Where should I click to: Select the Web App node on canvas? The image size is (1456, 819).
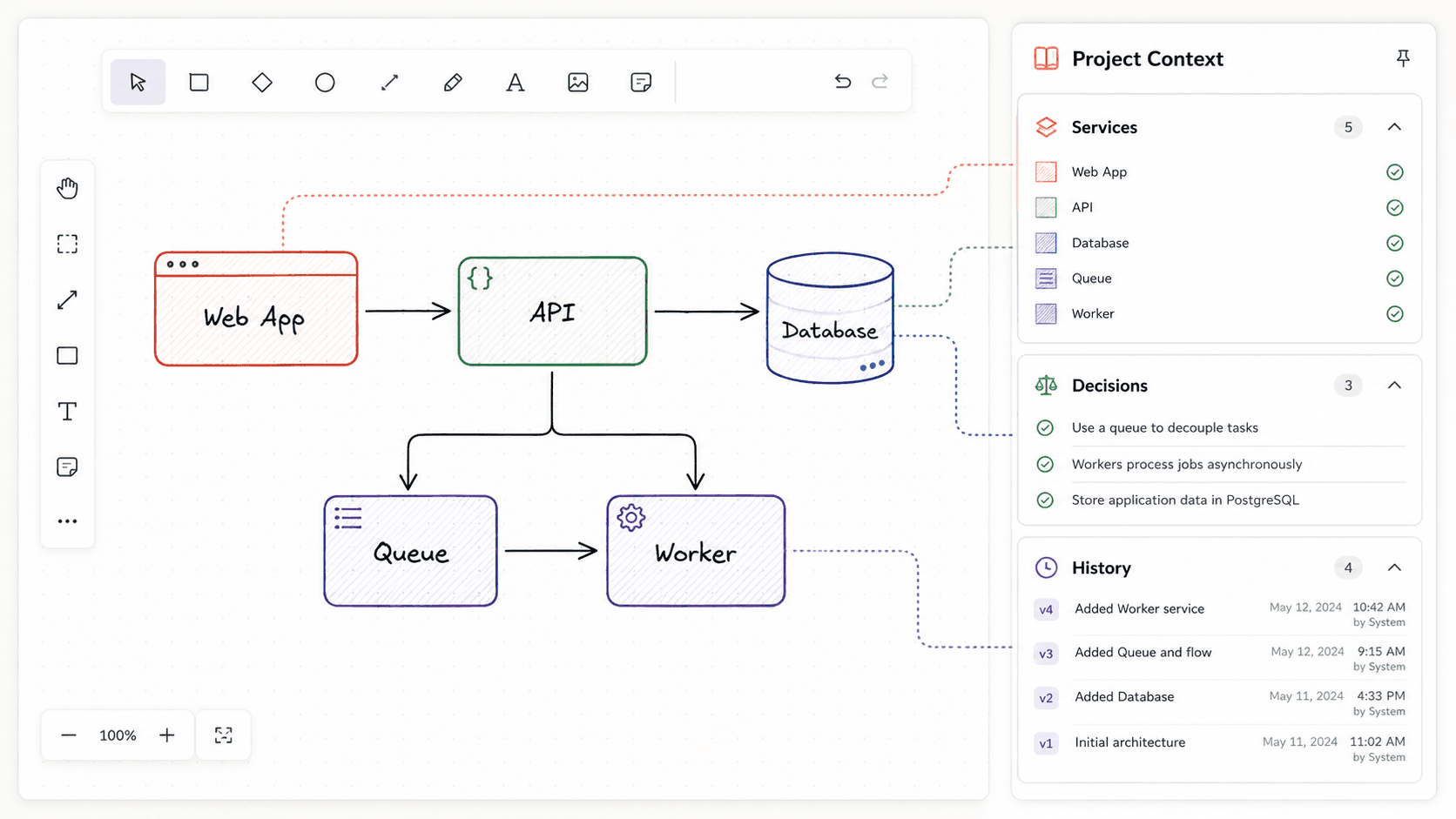[x=256, y=309]
